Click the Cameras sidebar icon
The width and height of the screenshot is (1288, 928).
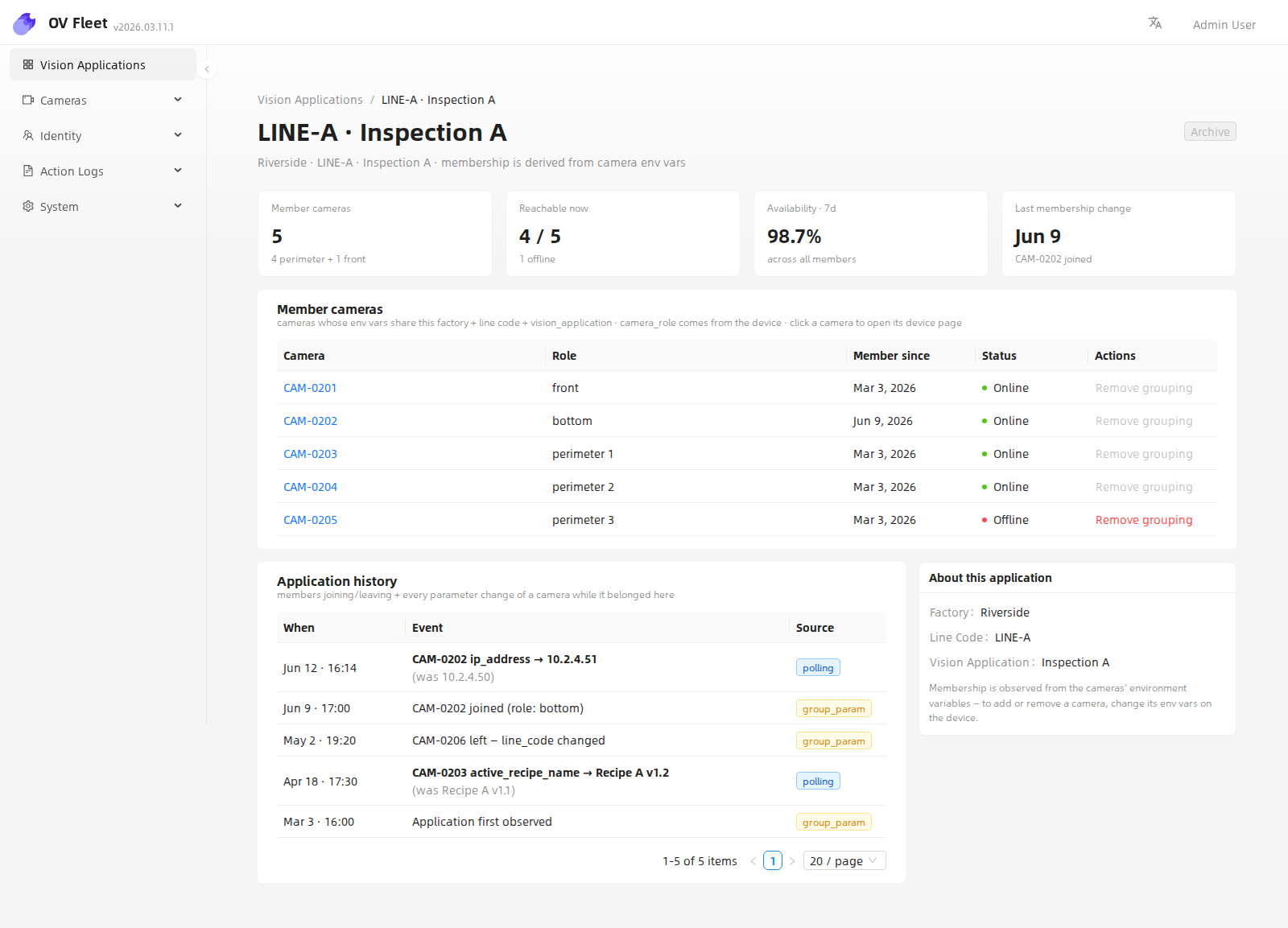[x=28, y=100]
